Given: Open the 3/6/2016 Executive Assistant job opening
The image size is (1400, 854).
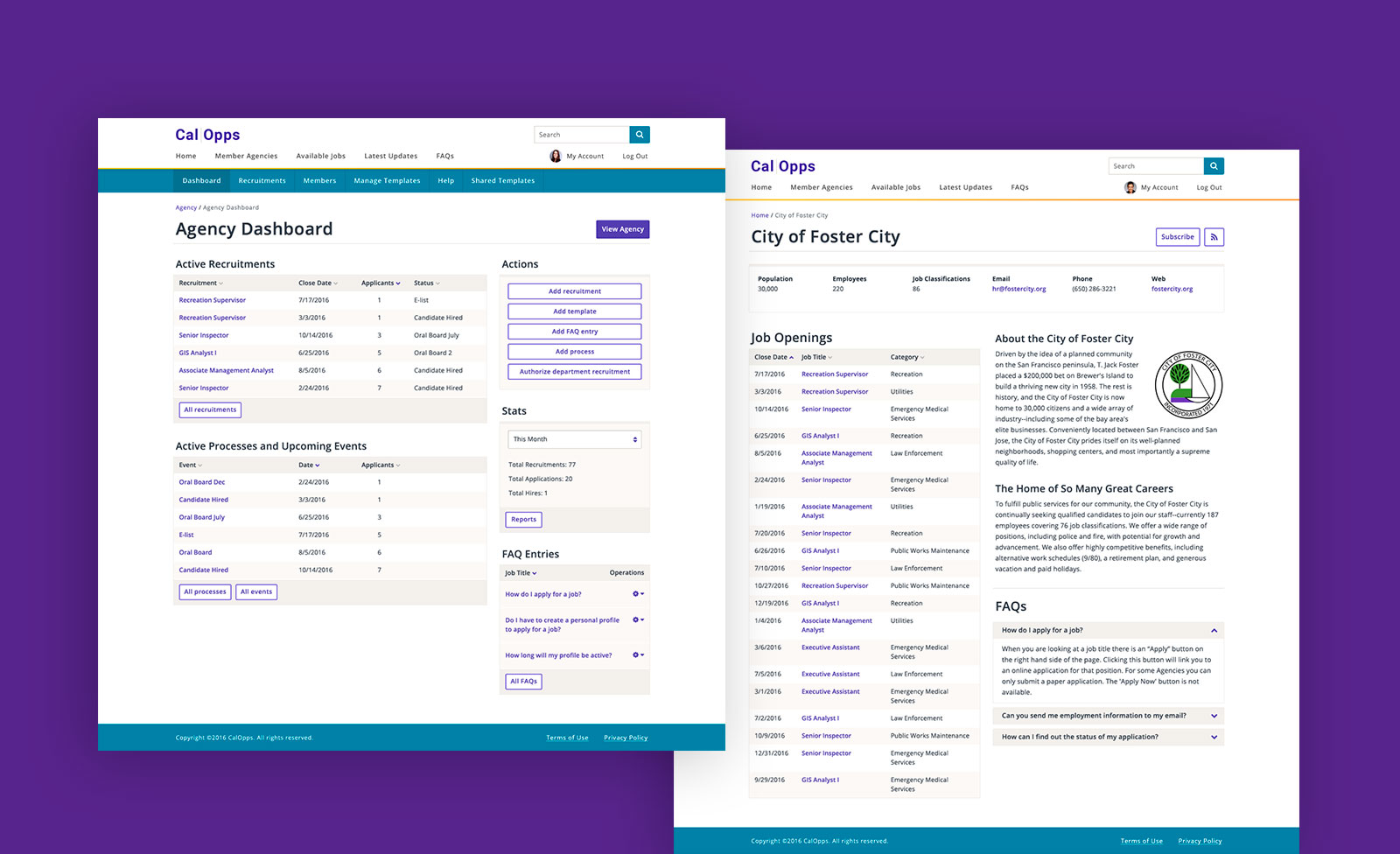Looking at the screenshot, I should pos(830,647).
